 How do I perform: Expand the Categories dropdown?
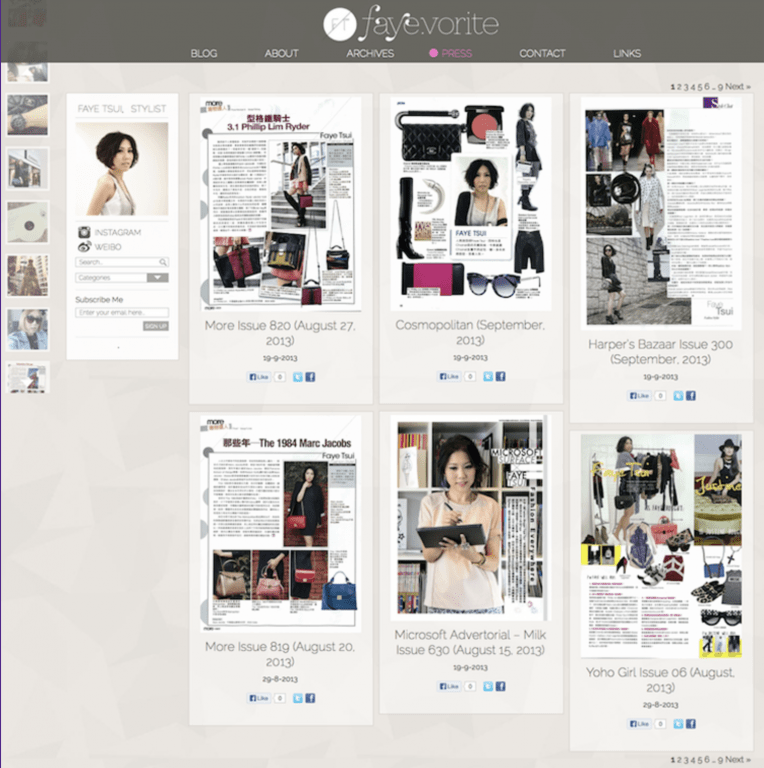tap(122, 278)
